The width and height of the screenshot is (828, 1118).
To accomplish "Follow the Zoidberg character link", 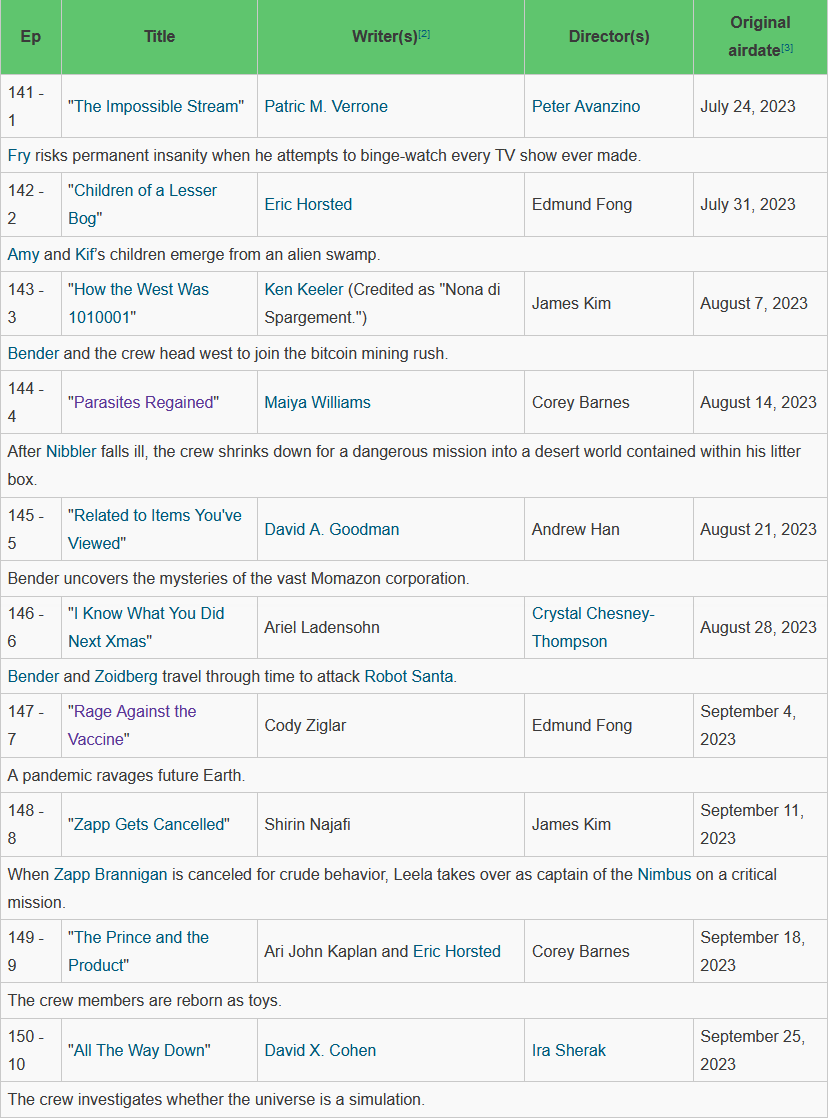I will [x=126, y=677].
